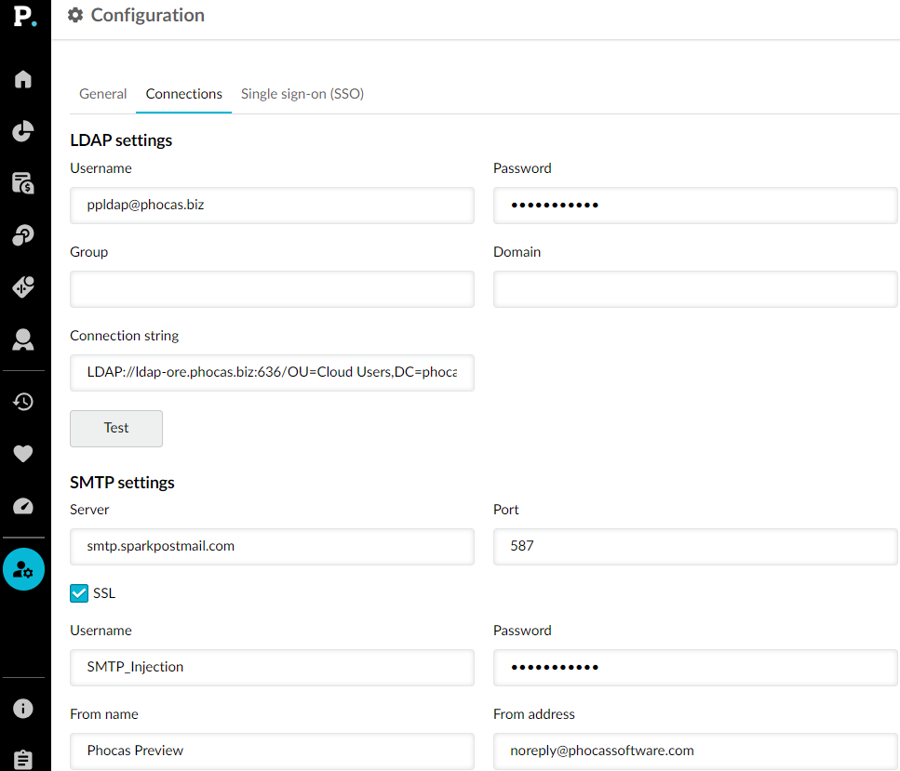Open the Single sign-on (SSO) tab
900x771 pixels.
[302, 94]
